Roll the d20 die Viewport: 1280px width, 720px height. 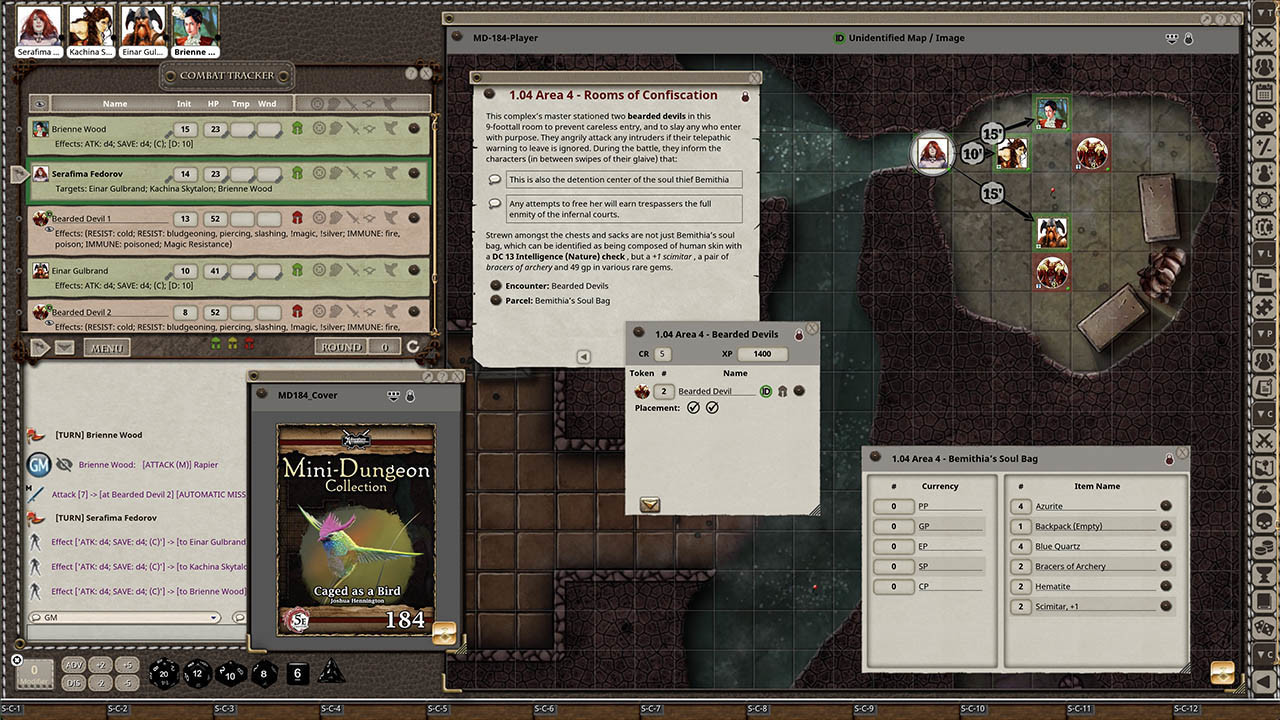[x=165, y=674]
